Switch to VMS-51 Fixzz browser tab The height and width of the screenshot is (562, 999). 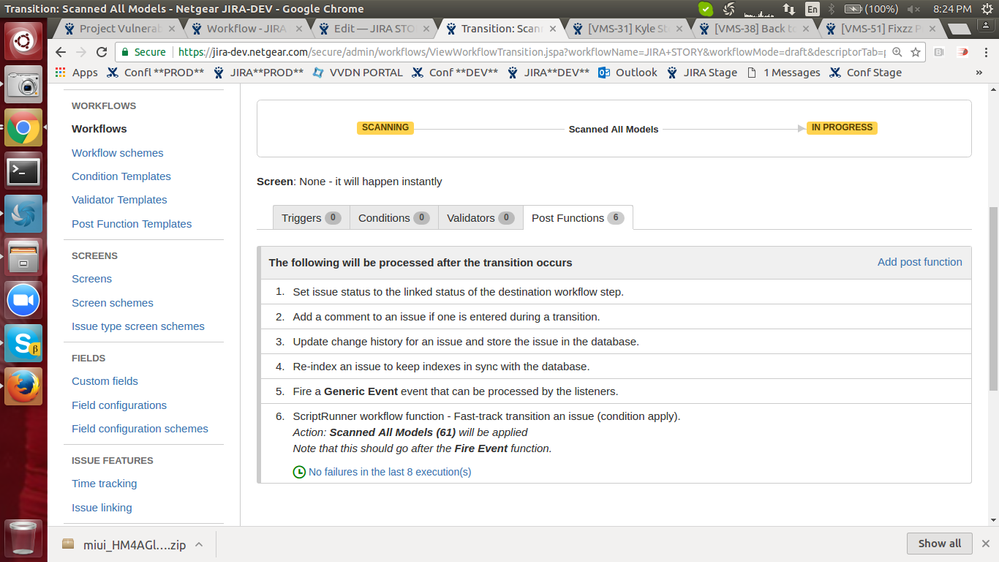(881, 29)
